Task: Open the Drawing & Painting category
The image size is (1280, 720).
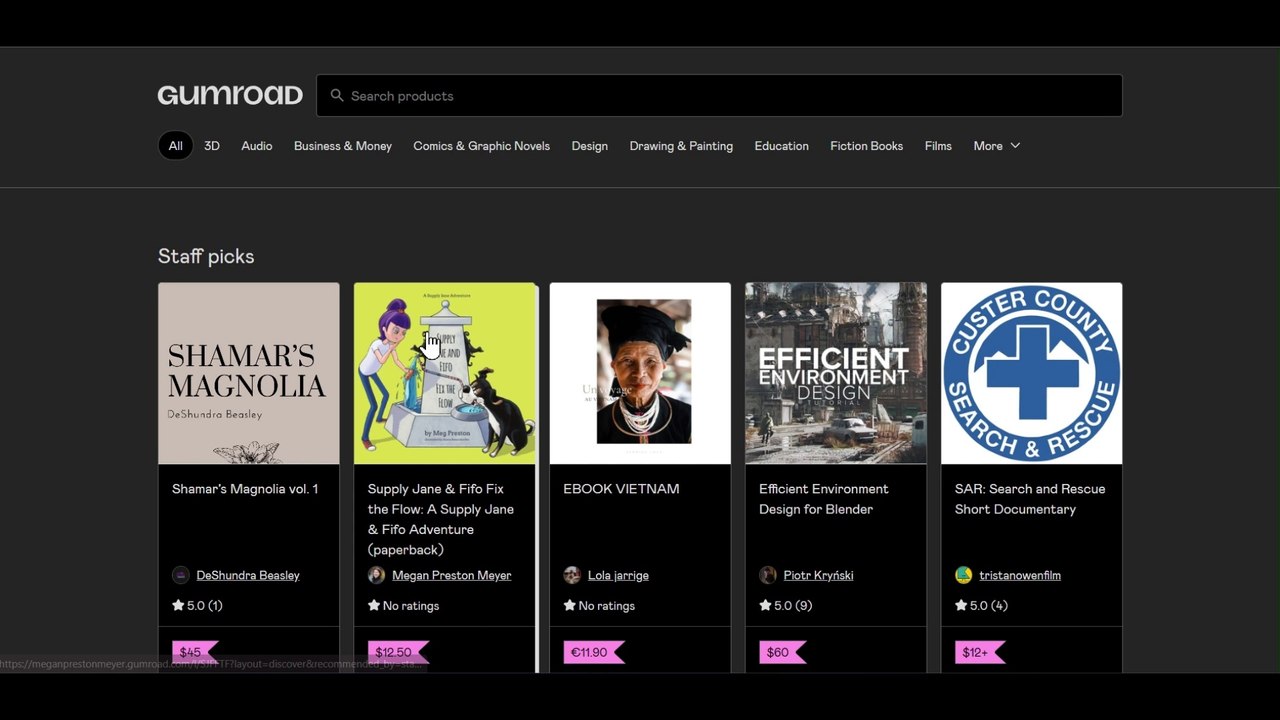Action: pos(681,146)
